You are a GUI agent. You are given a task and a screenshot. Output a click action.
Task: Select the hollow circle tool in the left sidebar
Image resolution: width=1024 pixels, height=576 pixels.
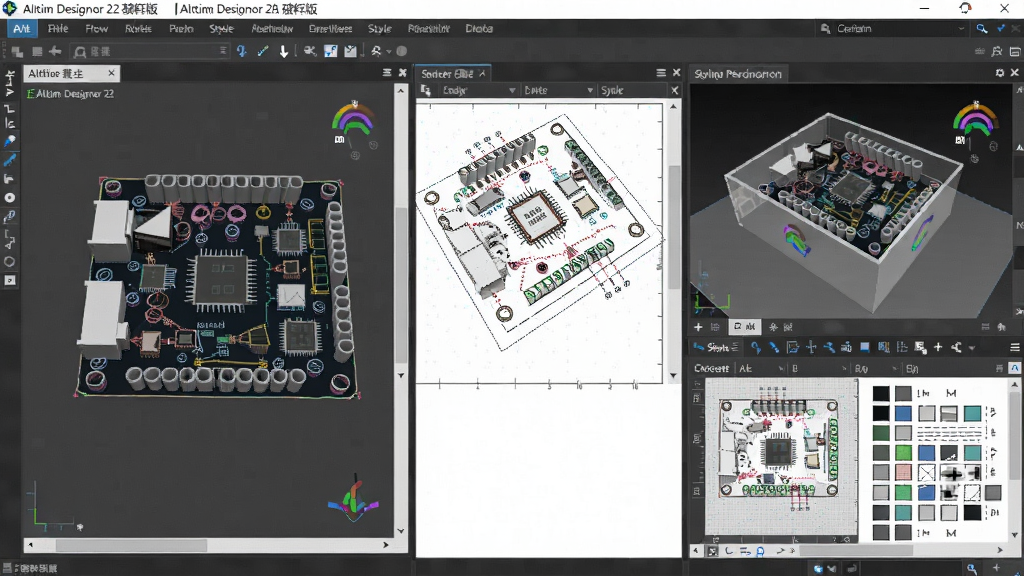(10, 262)
